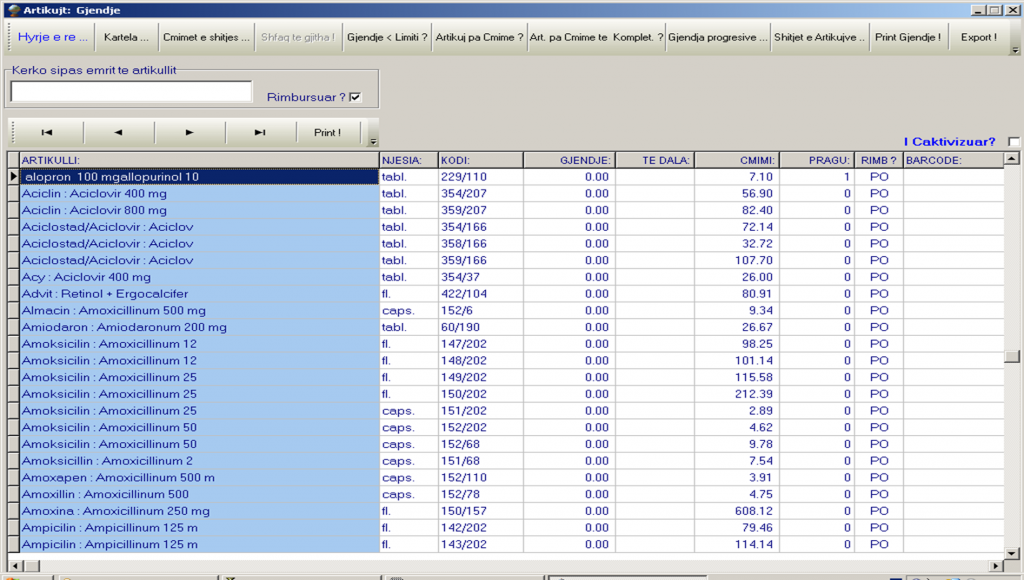Go to first record navigation arrow
Image resolution: width=1024 pixels, height=580 pixels.
[x=47, y=133]
